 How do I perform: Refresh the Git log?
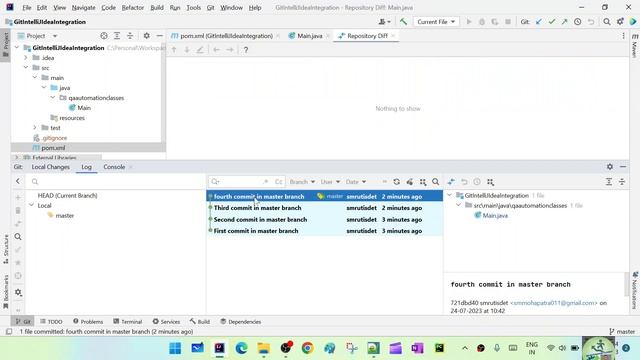point(396,182)
